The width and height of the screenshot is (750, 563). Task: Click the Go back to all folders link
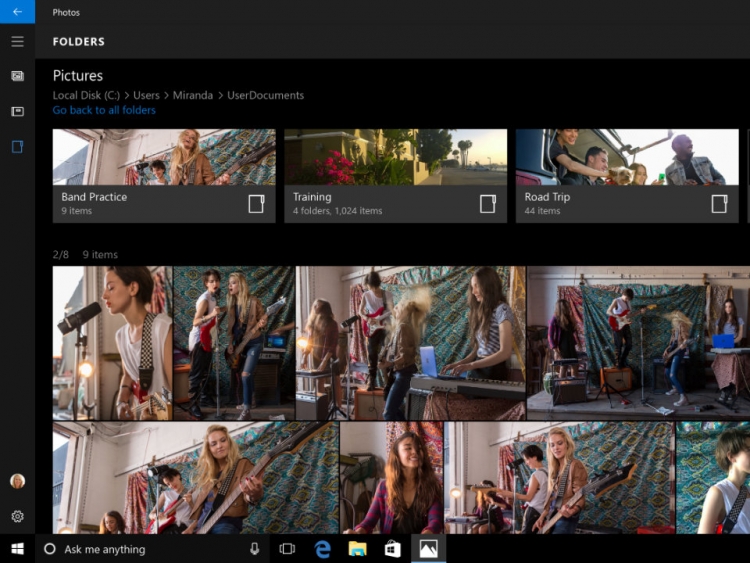click(x=104, y=110)
